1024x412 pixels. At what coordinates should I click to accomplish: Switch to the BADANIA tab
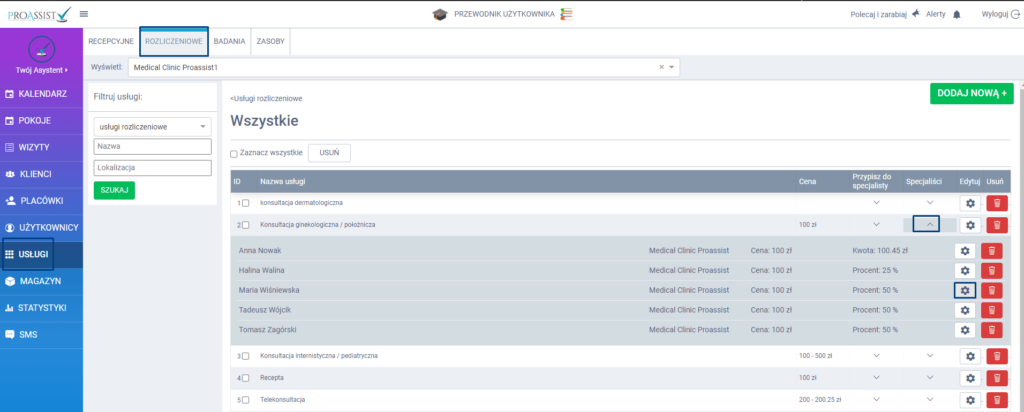[x=230, y=41]
